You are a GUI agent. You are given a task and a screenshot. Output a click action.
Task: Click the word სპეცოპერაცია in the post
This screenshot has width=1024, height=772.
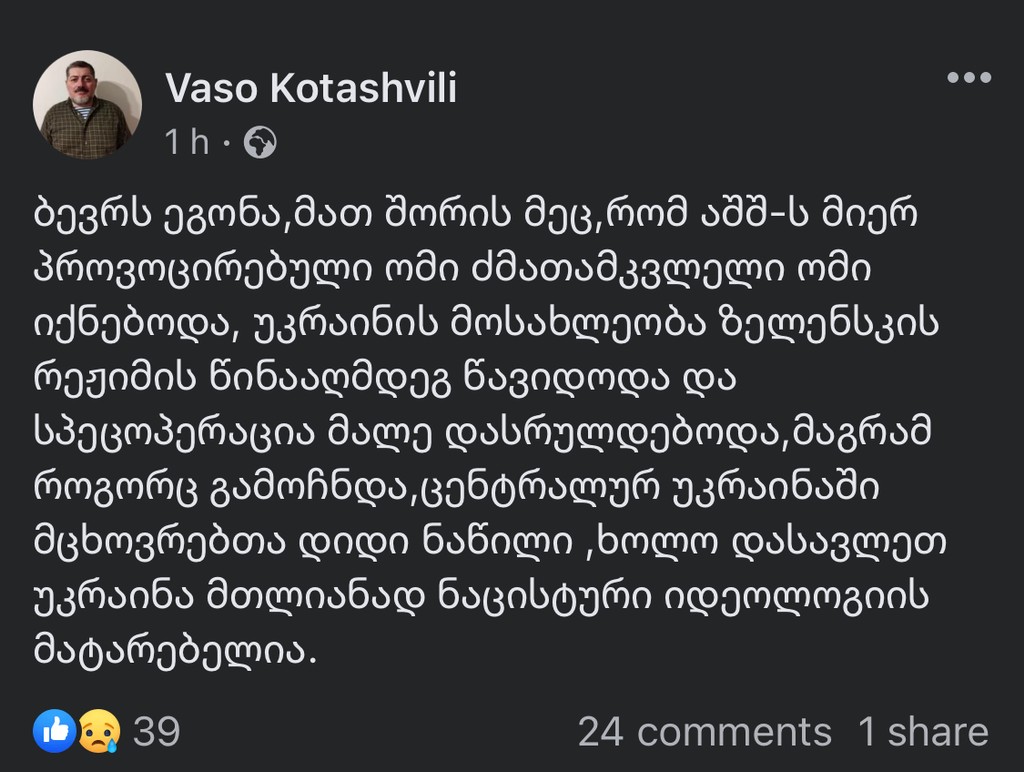(x=174, y=433)
